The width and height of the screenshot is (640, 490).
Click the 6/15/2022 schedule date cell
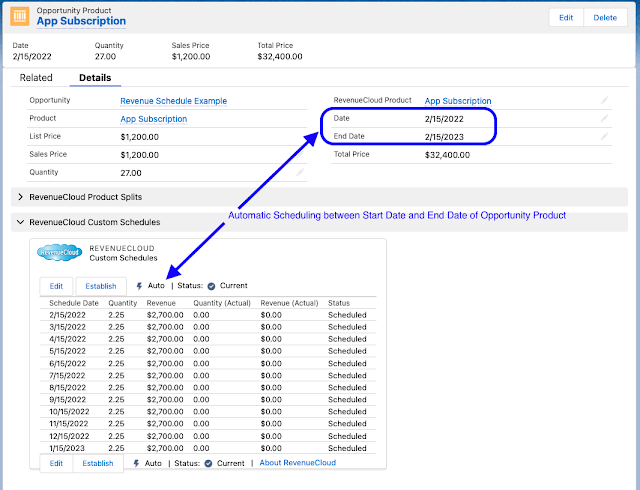point(67,363)
